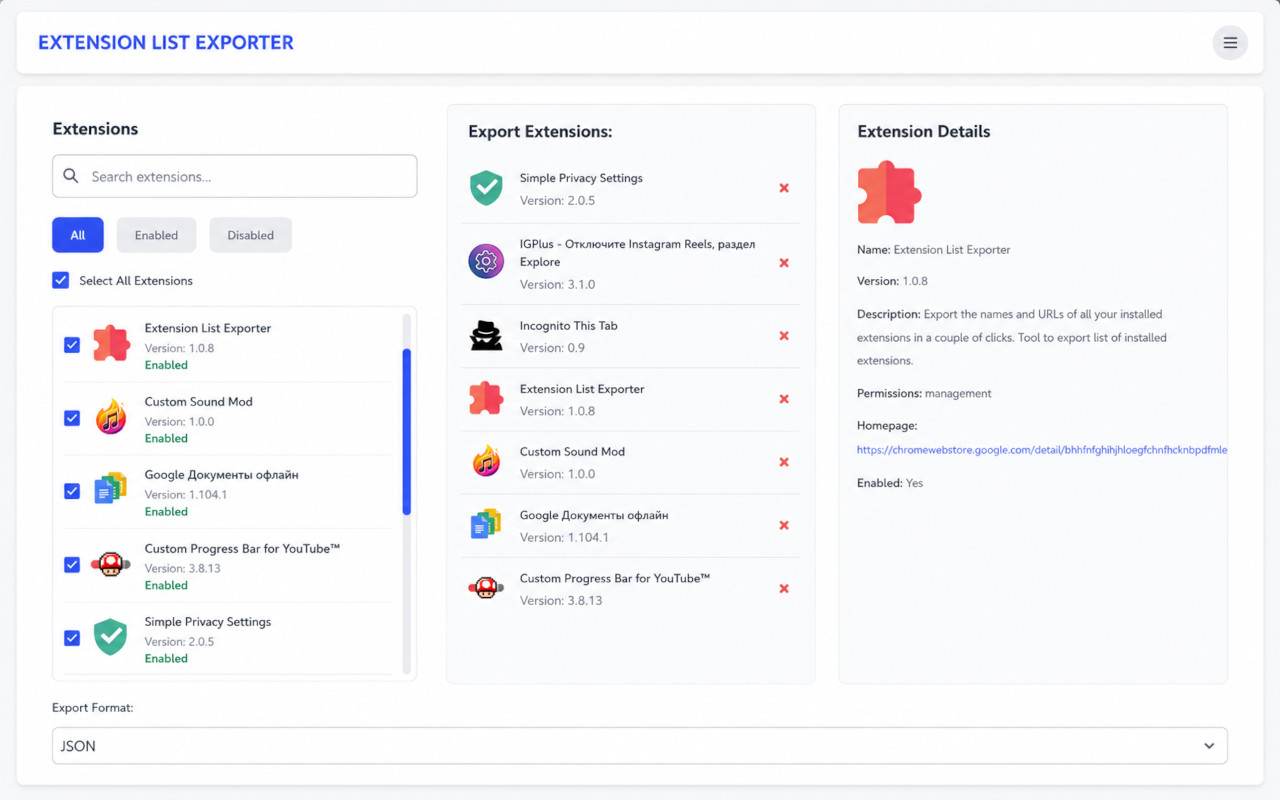Toggle the Select All Extensions checkbox

61,280
